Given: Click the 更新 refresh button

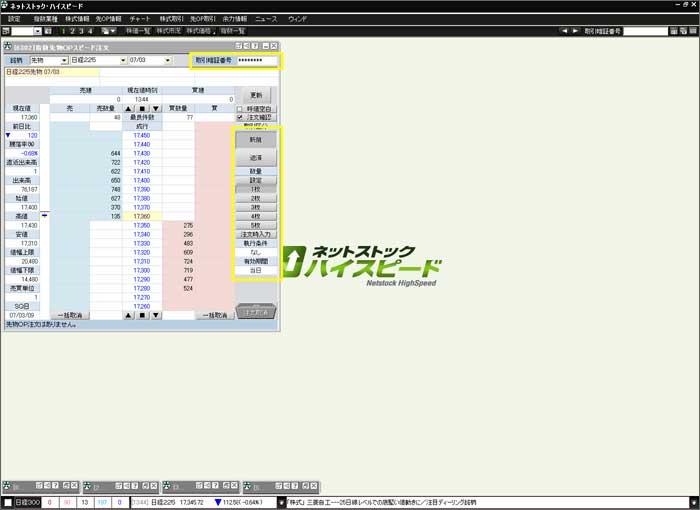Looking at the screenshot, I should [x=256, y=95].
